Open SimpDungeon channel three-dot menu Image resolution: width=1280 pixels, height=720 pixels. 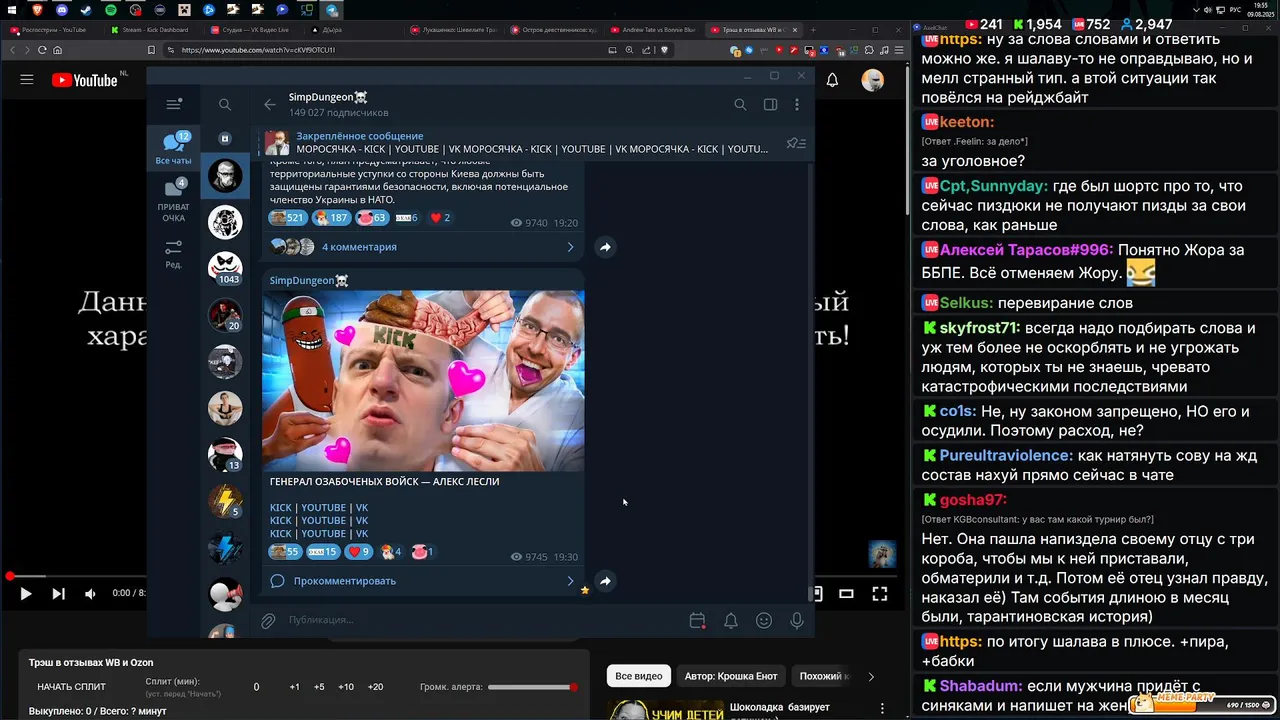tap(797, 104)
